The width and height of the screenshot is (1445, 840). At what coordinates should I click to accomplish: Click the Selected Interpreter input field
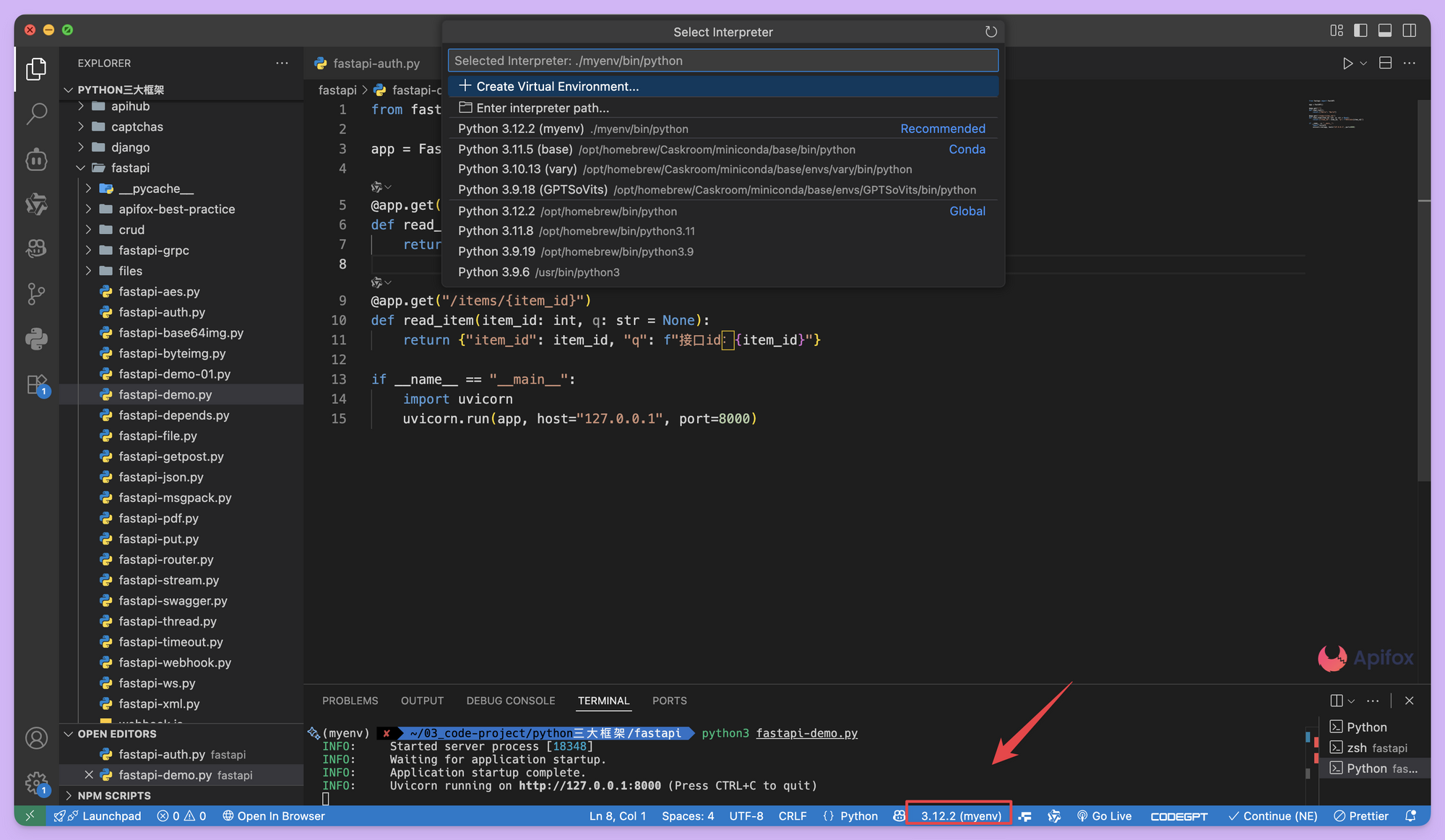pos(722,61)
